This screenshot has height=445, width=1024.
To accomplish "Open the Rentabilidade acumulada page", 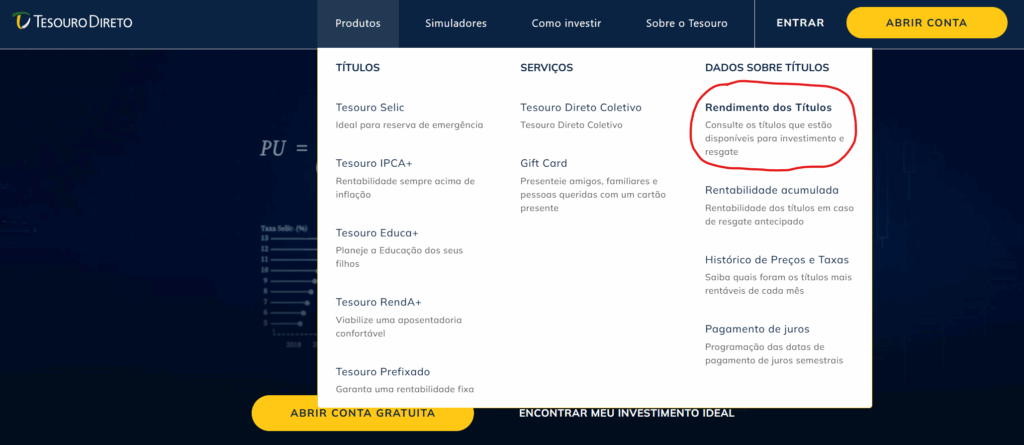I will point(772,190).
